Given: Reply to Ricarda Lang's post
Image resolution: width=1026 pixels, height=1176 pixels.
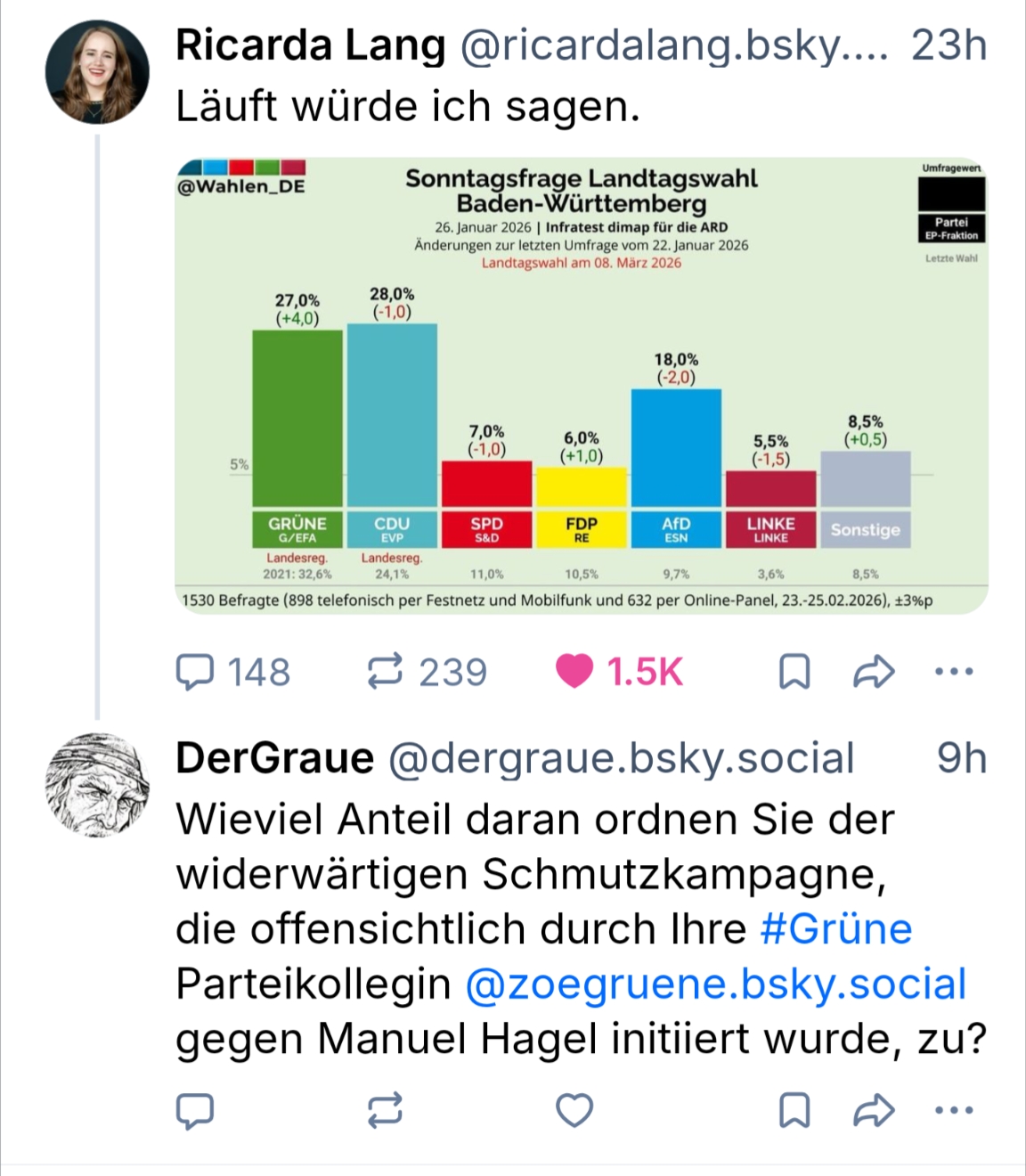Looking at the screenshot, I should point(196,673).
